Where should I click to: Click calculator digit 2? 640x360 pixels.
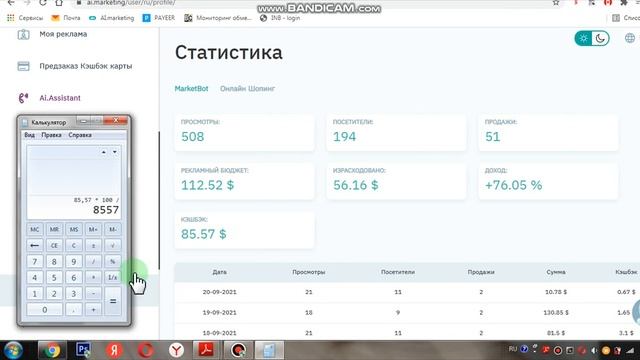54,293
